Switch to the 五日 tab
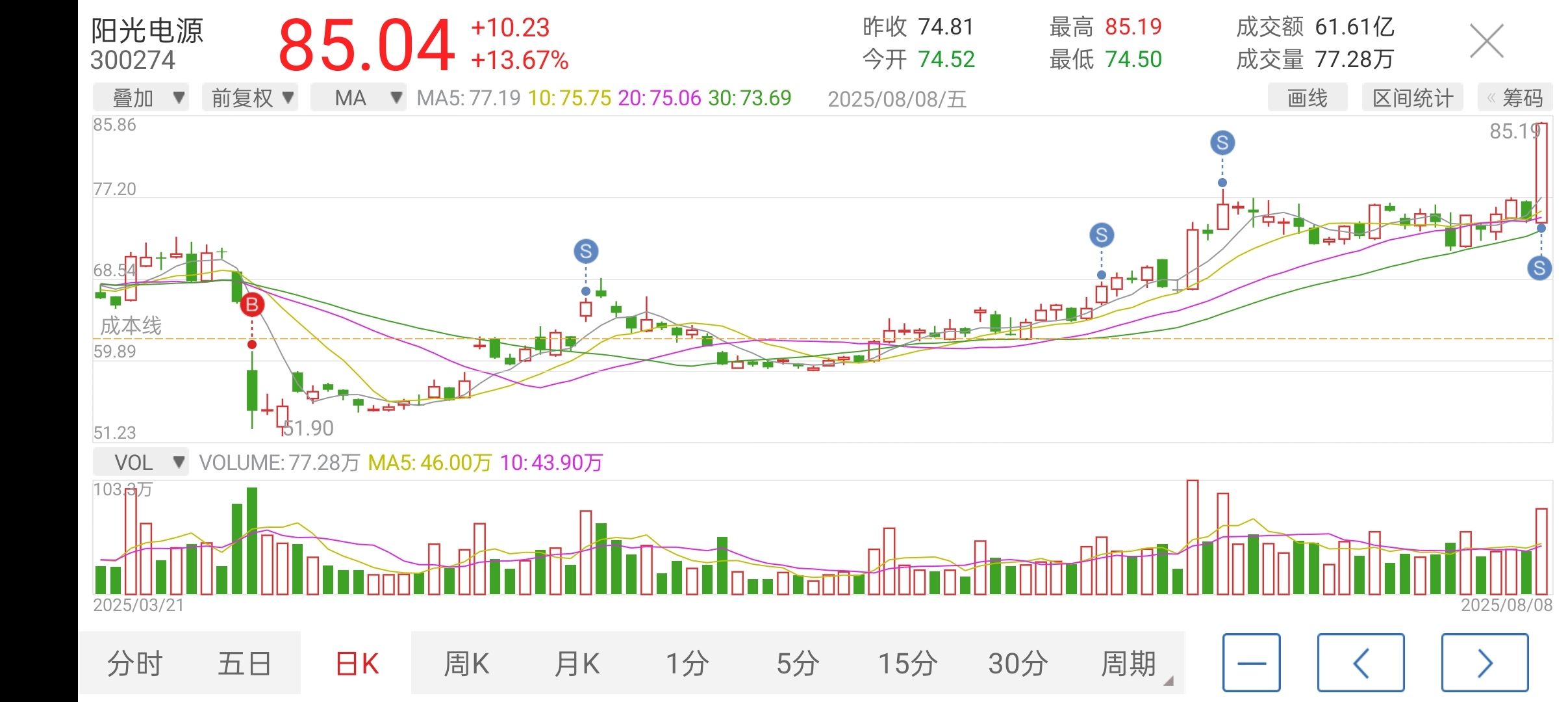The height and width of the screenshot is (702, 1568). 245,664
